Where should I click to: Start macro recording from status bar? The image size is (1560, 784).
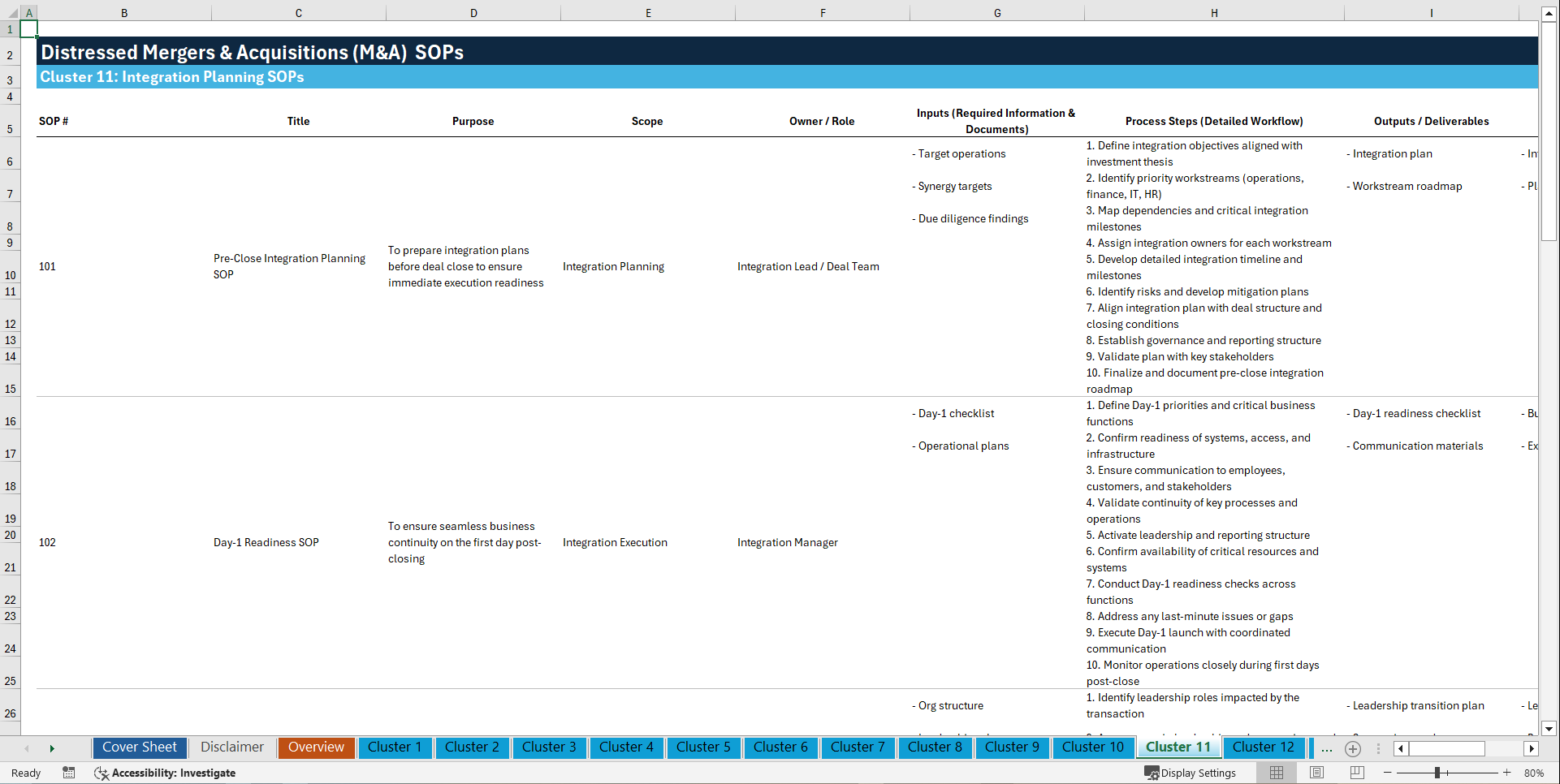click(x=69, y=773)
